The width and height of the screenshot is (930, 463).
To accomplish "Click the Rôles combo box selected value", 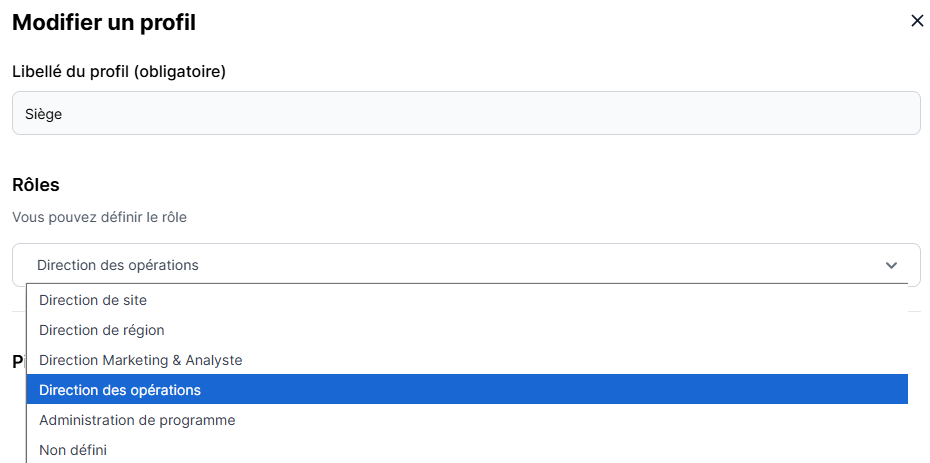I will (x=118, y=265).
